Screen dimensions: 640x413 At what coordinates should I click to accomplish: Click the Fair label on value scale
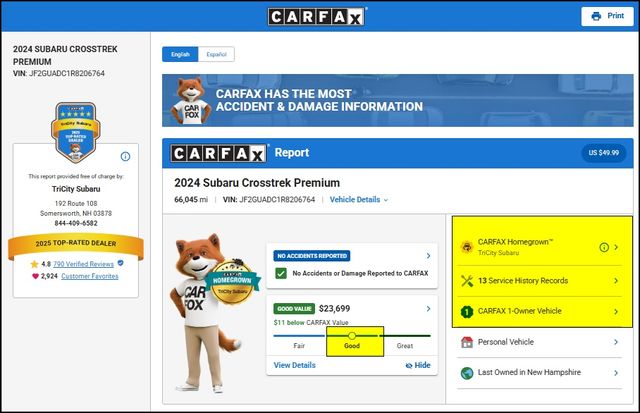(299, 346)
